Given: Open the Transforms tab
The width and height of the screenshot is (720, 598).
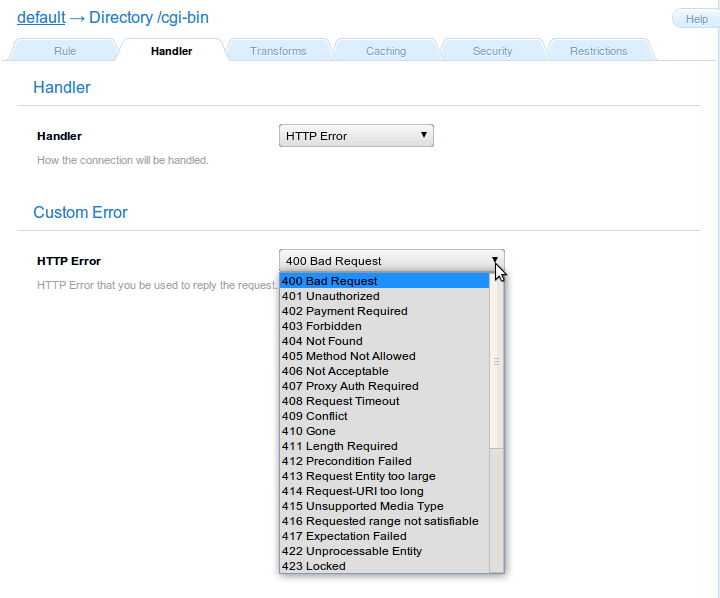Looking at the screenshot, I should pos(278,51).
